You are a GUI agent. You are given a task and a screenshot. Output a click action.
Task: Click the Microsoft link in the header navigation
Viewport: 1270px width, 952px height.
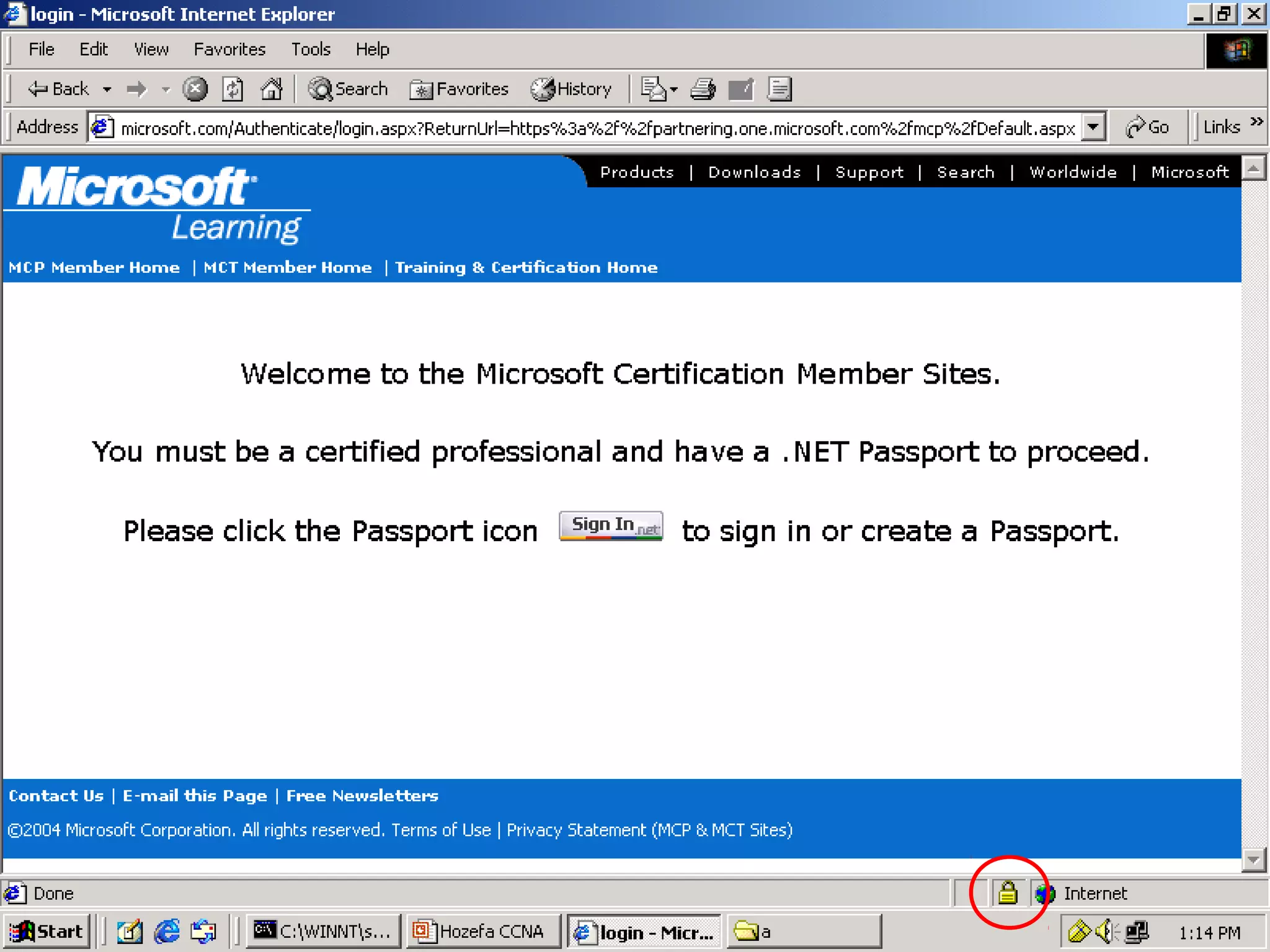coord(1190,172)
